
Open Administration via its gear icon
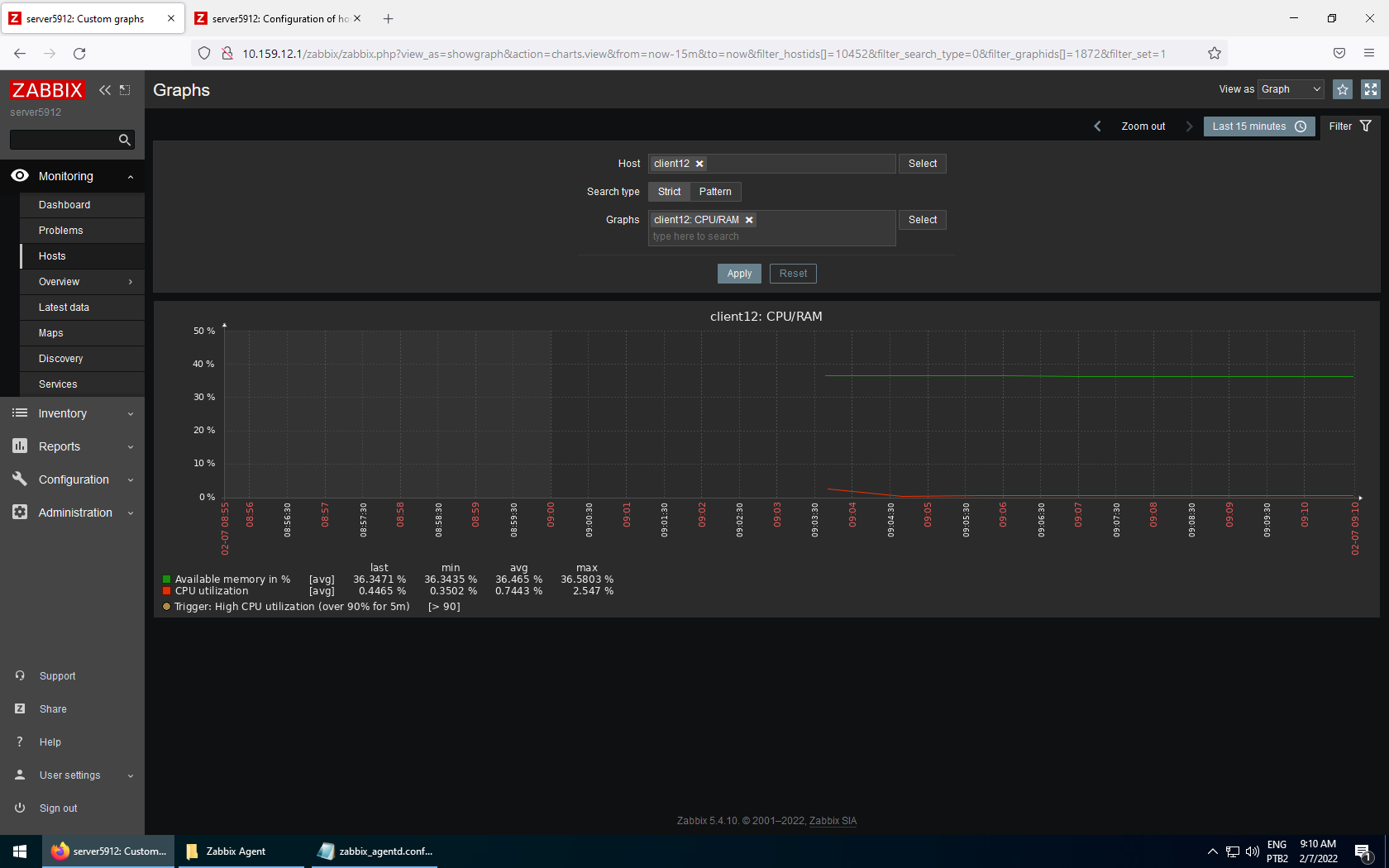click(x=20, y=513)
